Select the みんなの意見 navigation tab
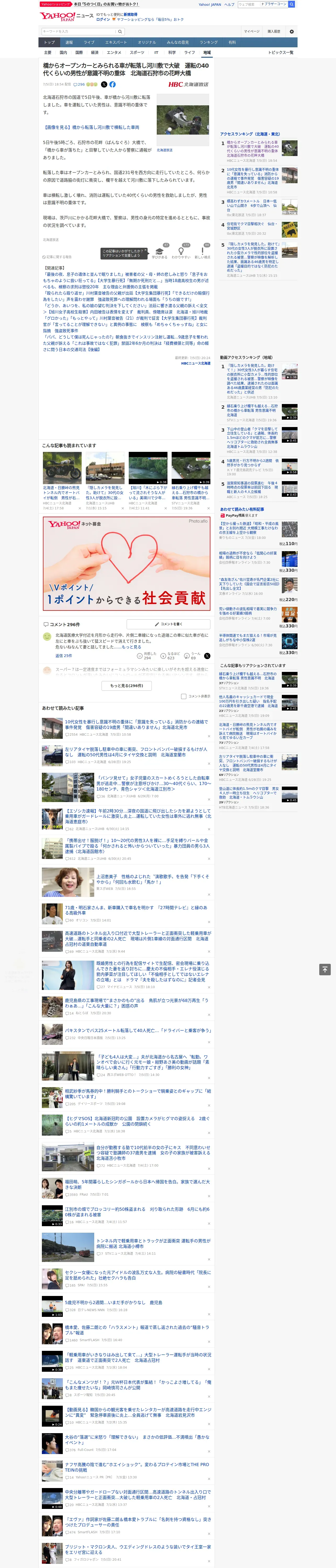Viewport: 336px width, 1568px height. pos(177,43)
